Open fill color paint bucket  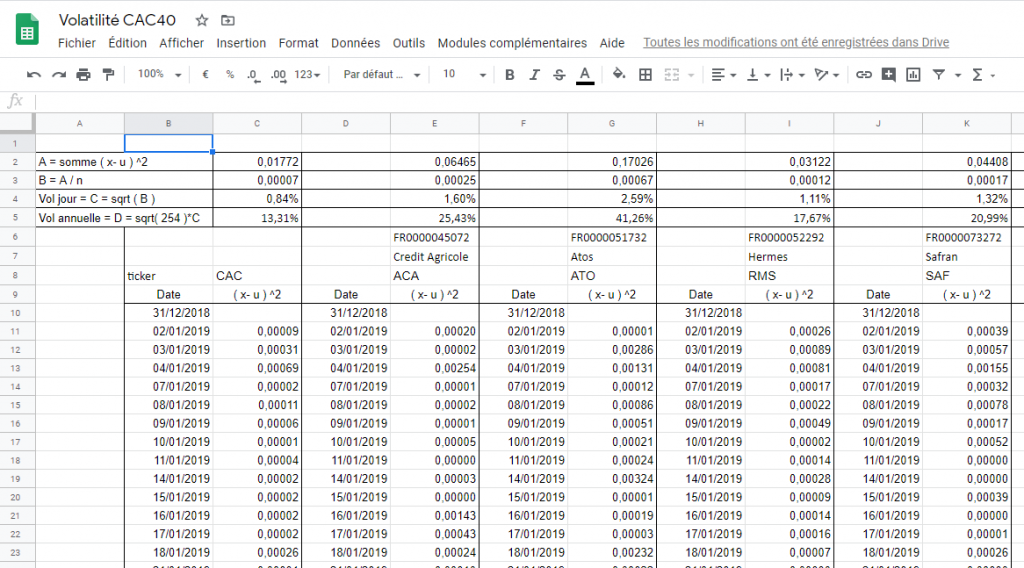tap(618, 74)
